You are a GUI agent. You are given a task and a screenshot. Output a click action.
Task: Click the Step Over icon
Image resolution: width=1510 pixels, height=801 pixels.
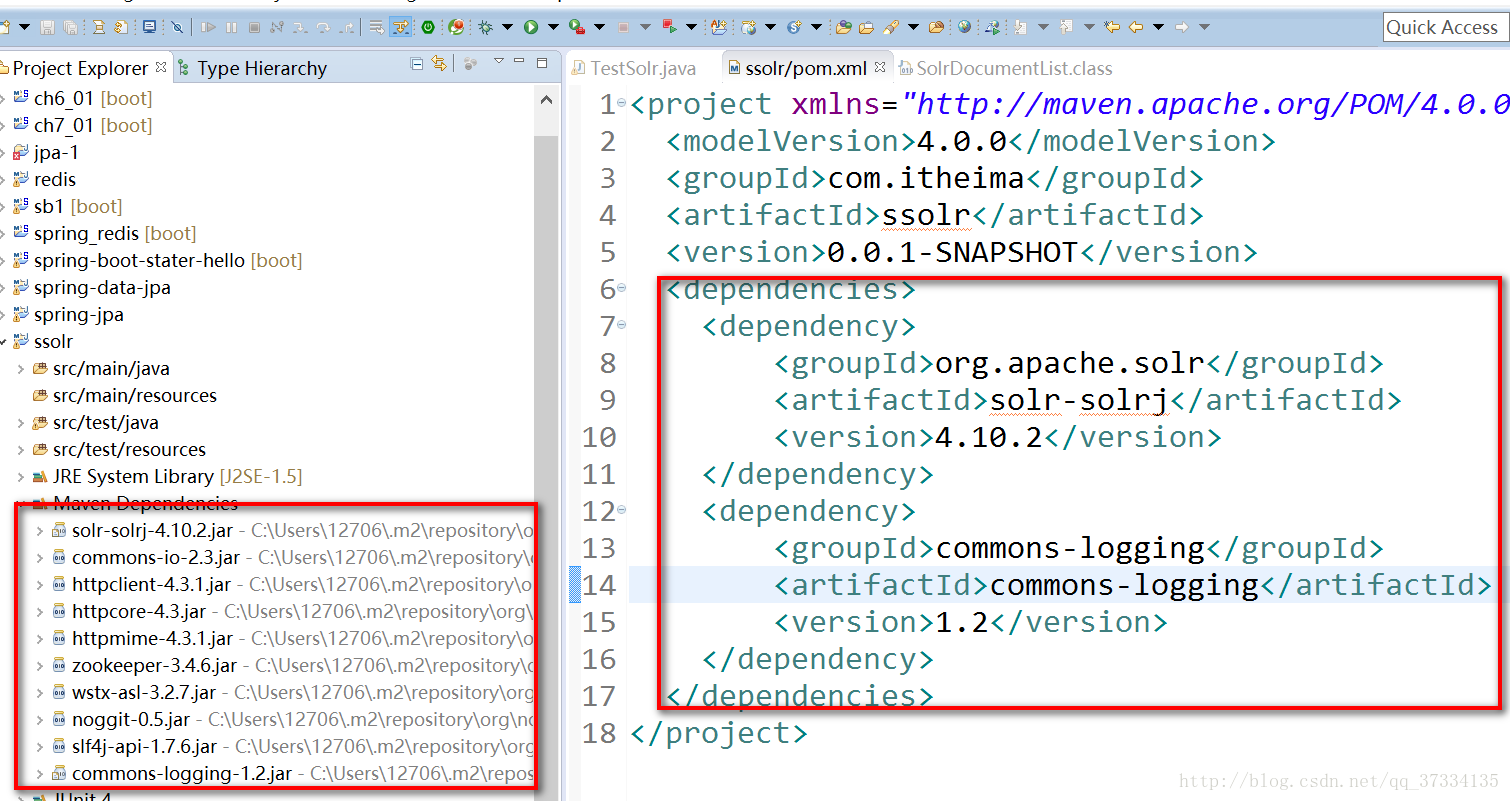pyautogui.click(x=323, y=28)
